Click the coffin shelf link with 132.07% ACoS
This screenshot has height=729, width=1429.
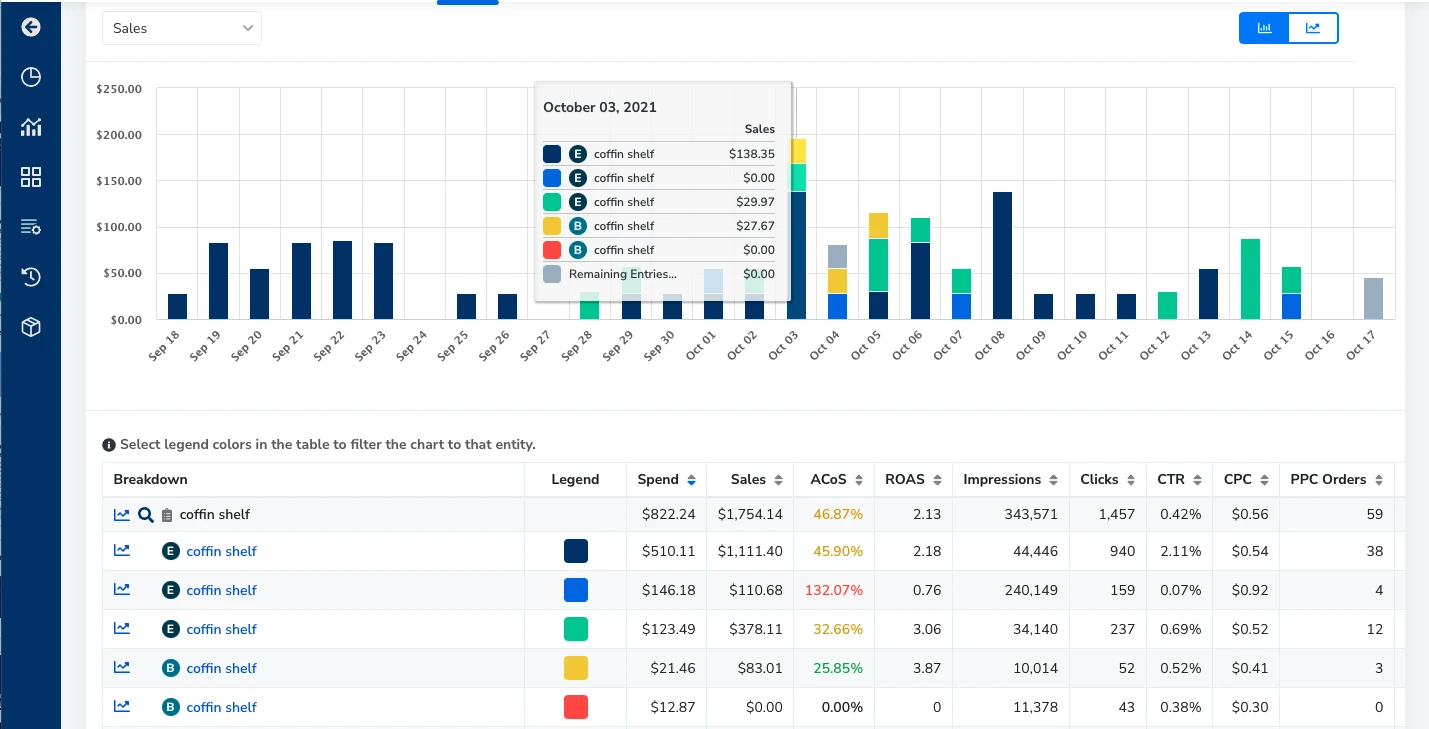point(221,590)
